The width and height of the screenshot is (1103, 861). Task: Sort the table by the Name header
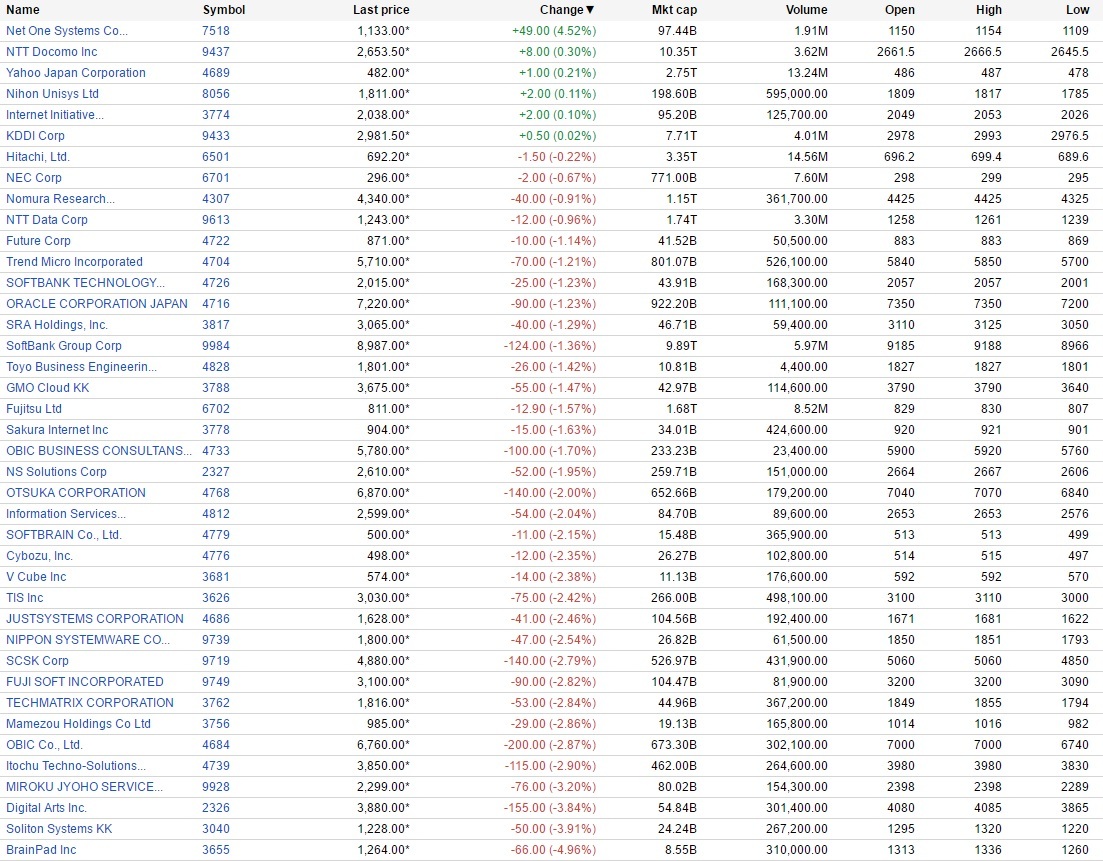pos(23,10)
